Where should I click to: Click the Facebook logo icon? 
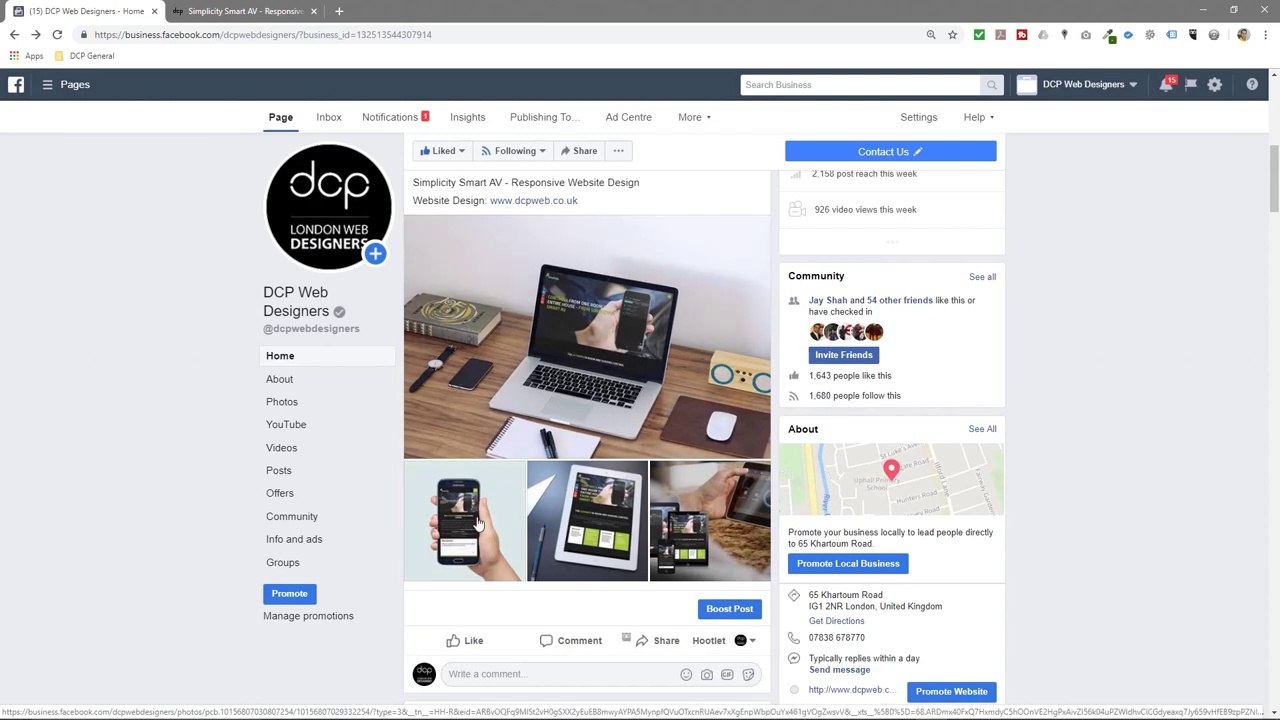tap(16, 85)
